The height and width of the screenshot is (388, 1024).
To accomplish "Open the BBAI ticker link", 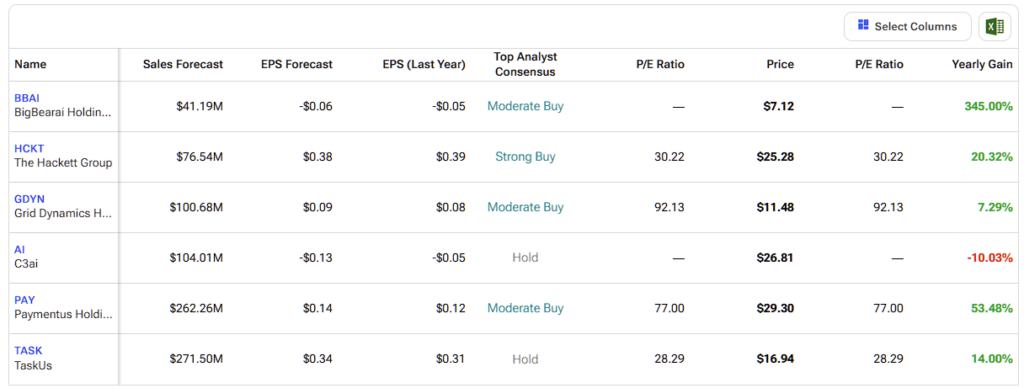I will (27, 98).
